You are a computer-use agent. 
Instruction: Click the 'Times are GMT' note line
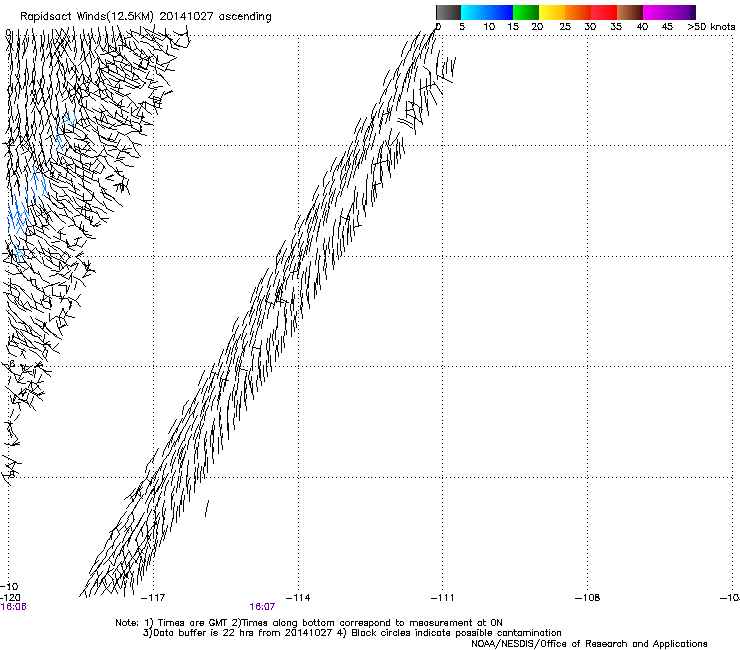click(x=309, y=623)
